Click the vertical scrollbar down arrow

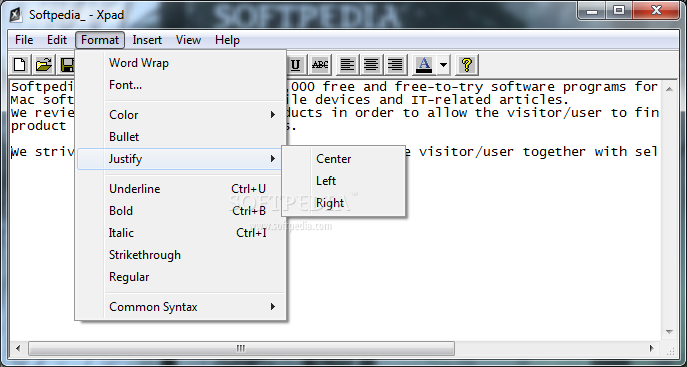[669, 332]
